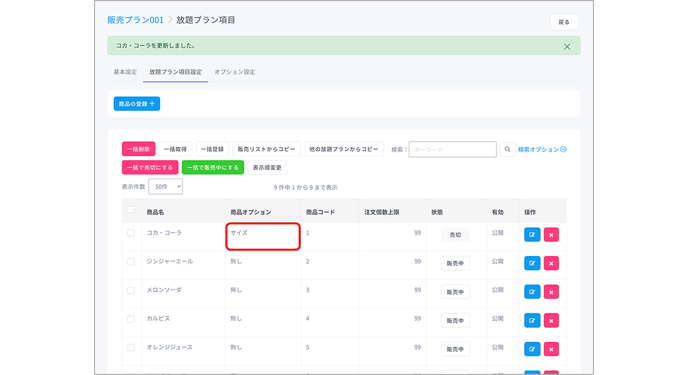The width and height of the screenshot is (688, 375).
Task: Open the 表示件数 50件 dropdown
Action: 165,186
